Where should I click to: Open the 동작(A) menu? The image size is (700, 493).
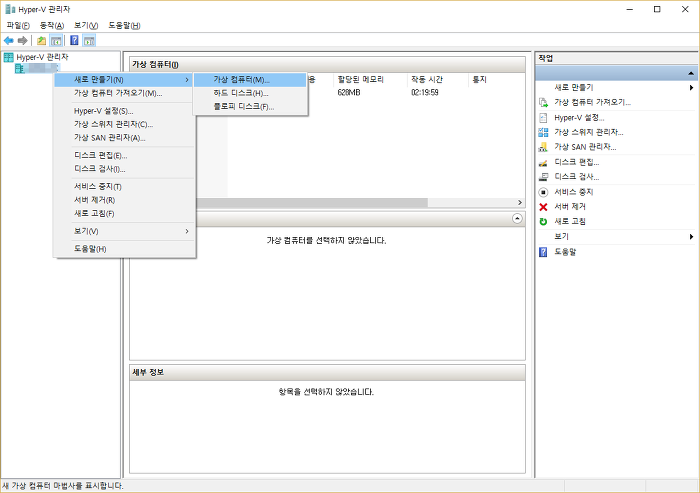point(52,25)
